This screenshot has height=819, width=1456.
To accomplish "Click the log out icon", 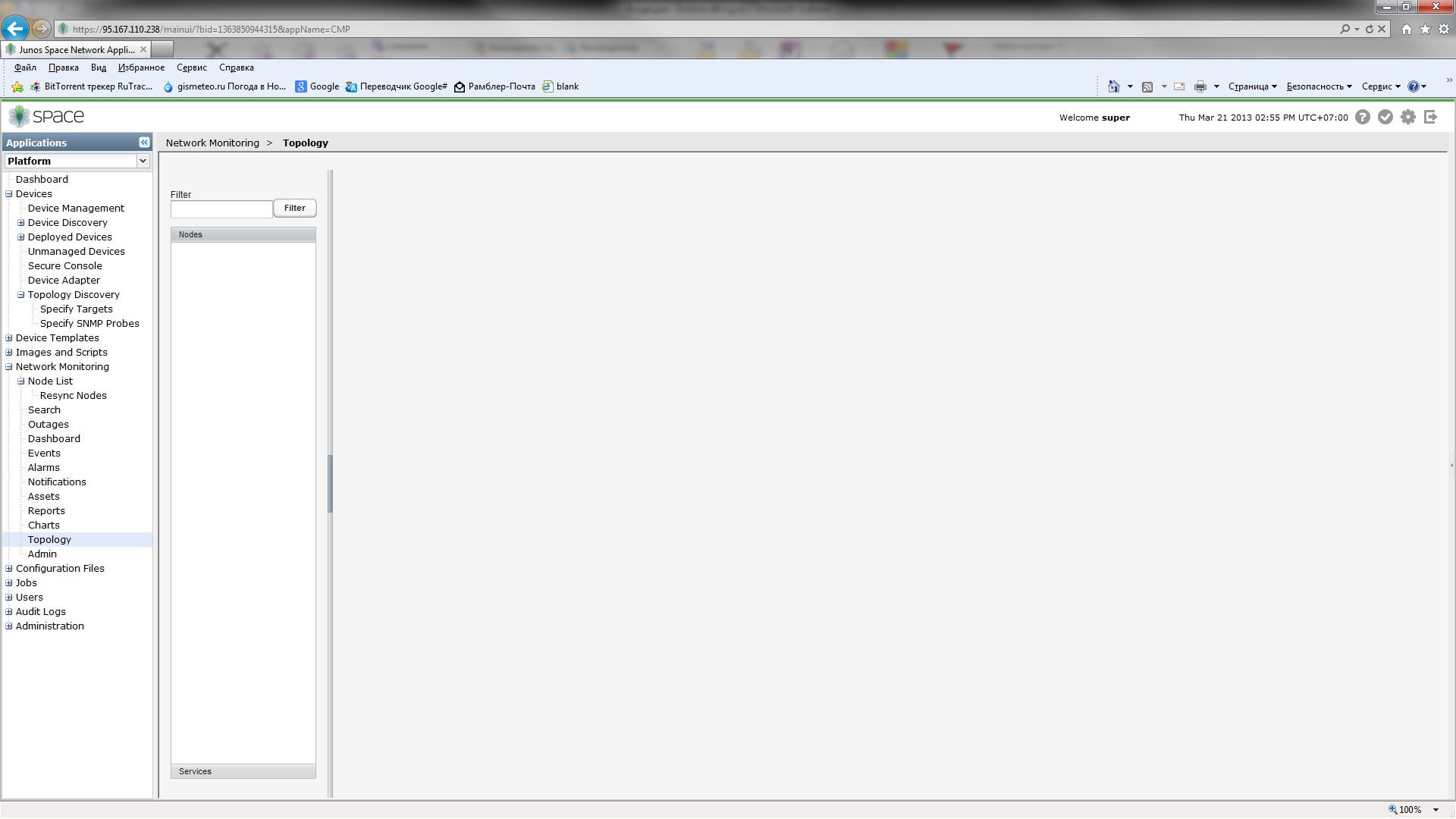I will click(1431, 117).
